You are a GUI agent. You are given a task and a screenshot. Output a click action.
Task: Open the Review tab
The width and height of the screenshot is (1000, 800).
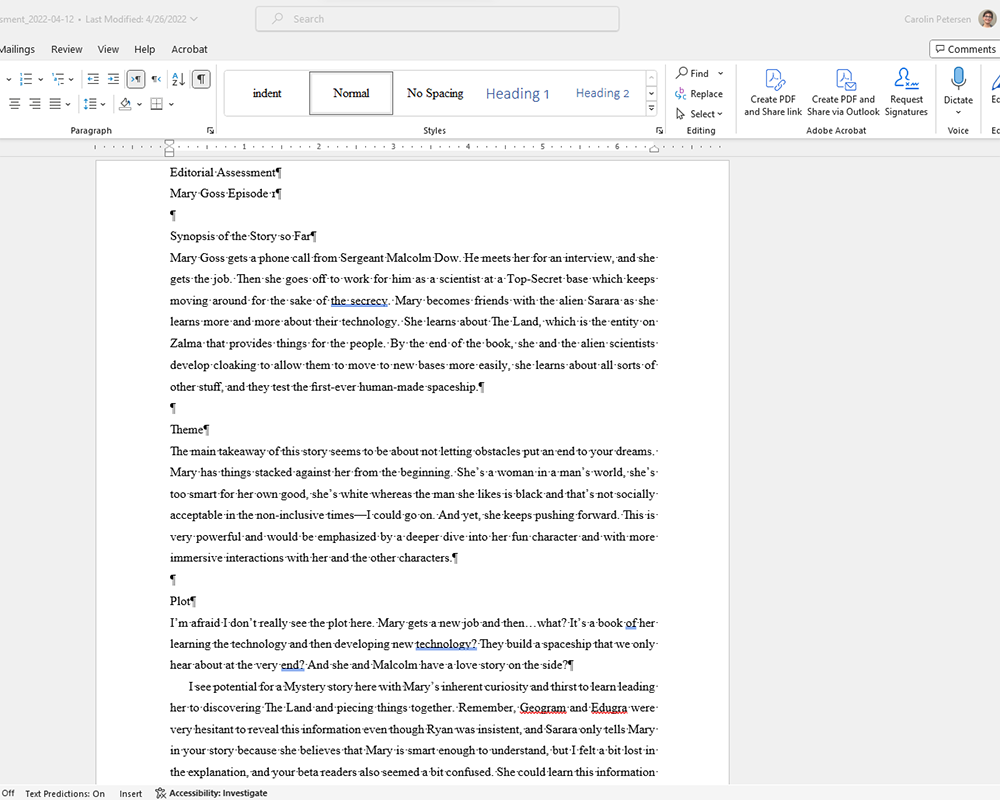point(66,49)
